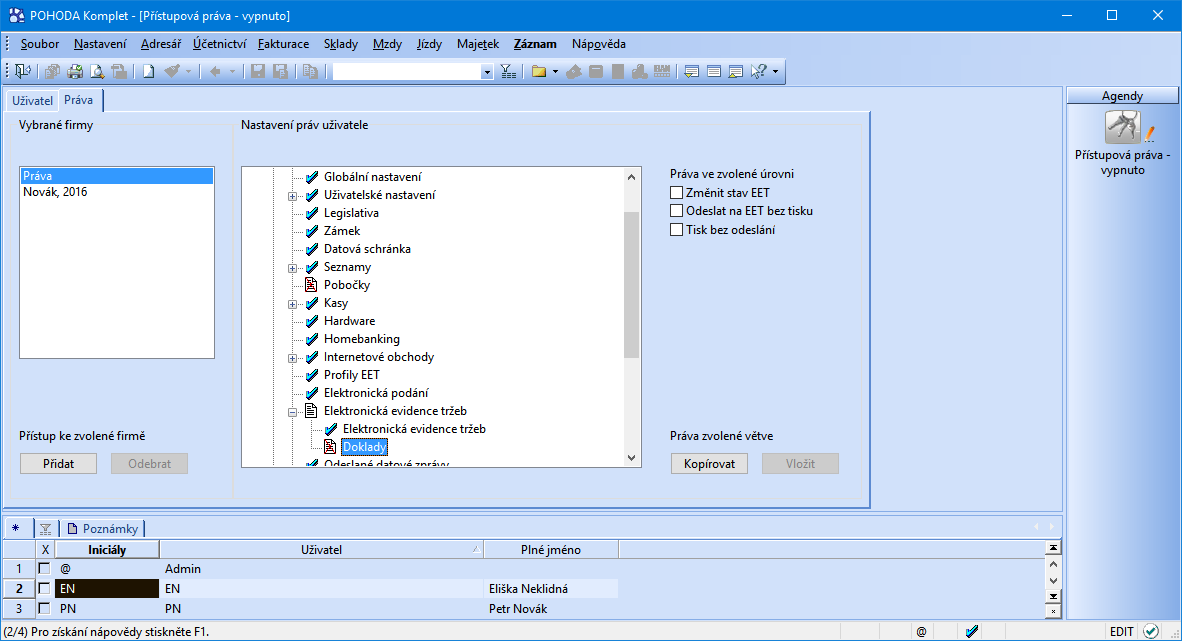
Task: Open the folder icon dropdown arrow
Action: pyautogui.click(x=556, y=72)
